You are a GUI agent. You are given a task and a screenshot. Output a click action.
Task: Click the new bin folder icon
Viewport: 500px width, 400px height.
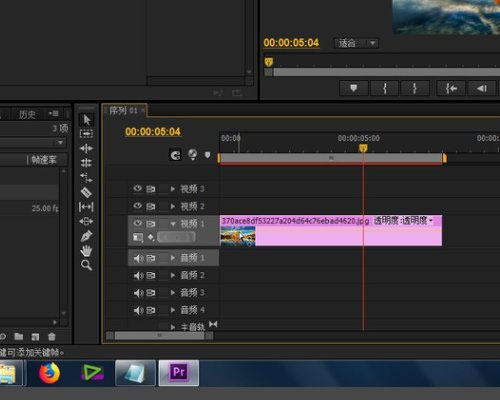click(19, 337)
